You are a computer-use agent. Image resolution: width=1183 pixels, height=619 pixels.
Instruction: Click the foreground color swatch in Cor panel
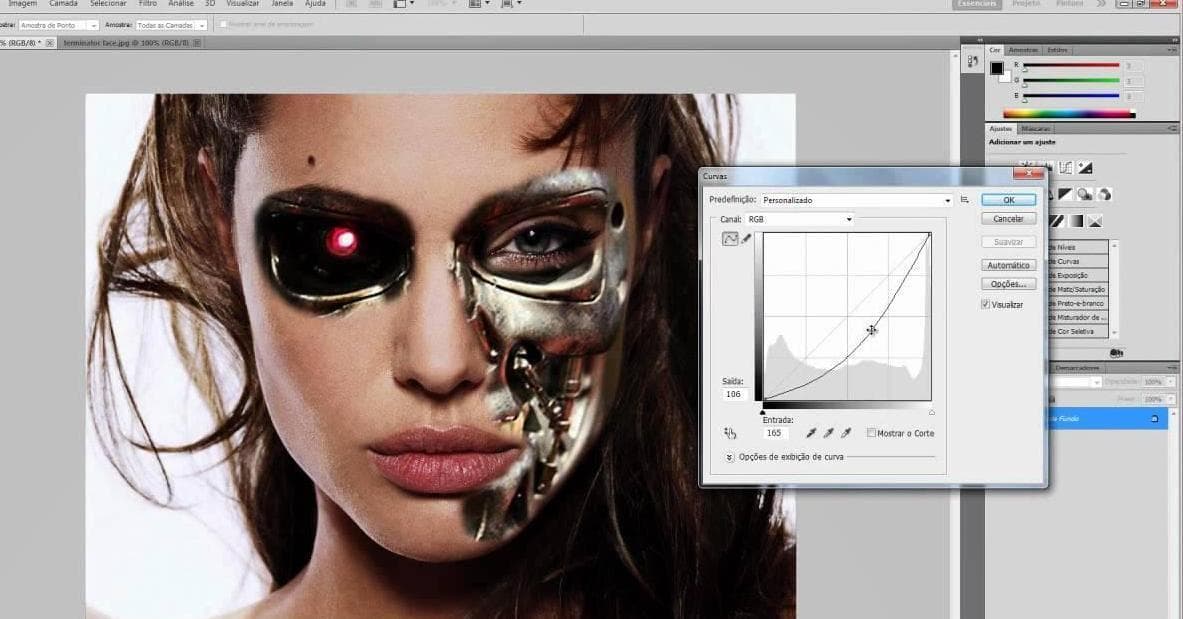996,68
